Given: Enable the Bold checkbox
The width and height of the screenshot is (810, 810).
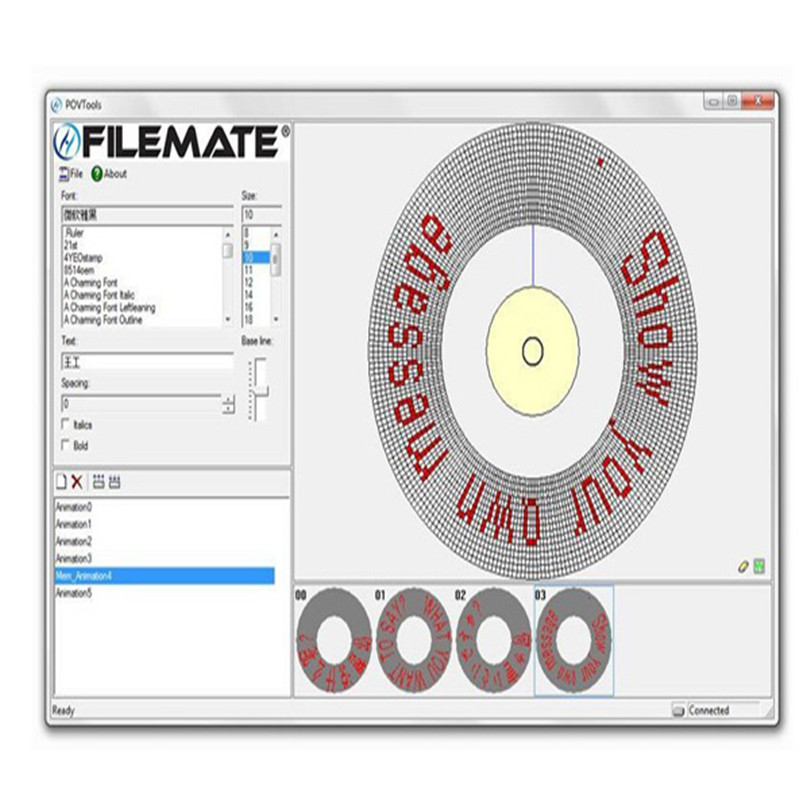Looking at the screenshot, I should point(67,445).
